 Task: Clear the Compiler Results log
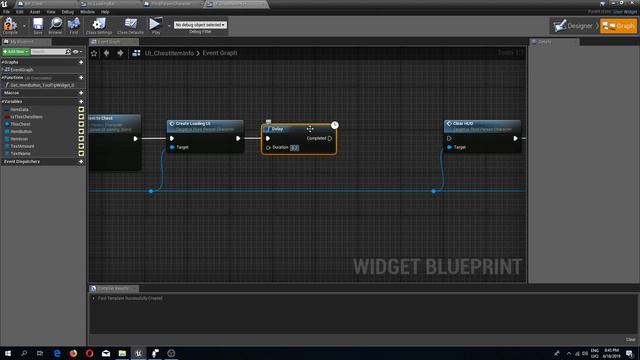click(x=631, y=339)
